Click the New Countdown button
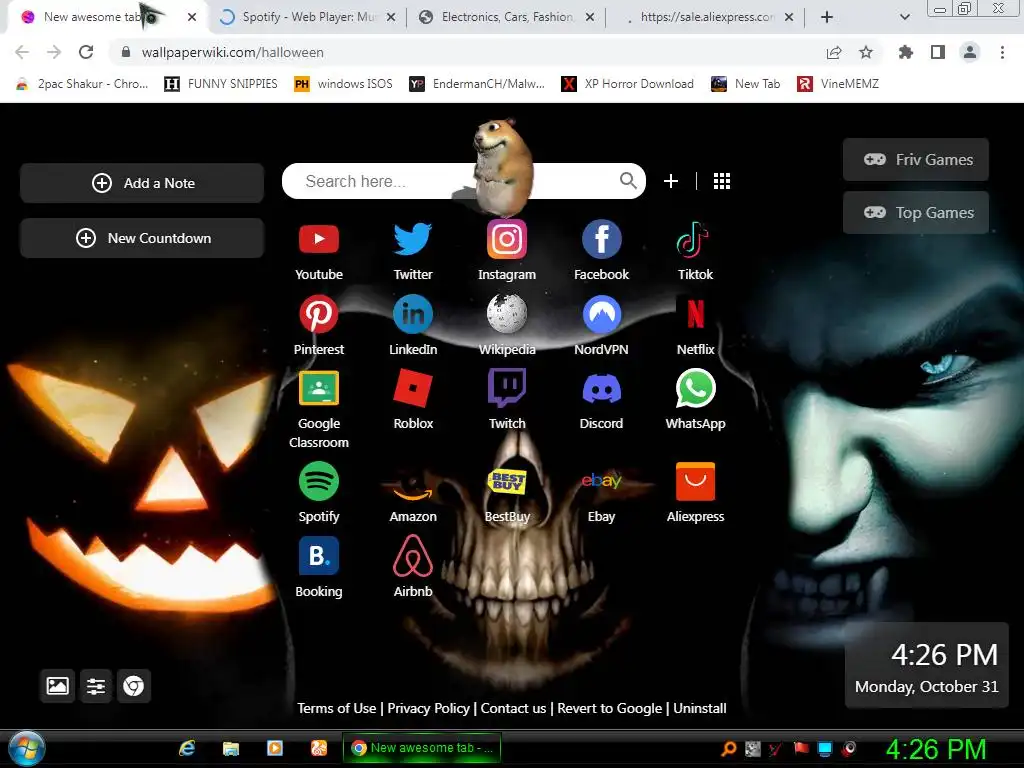Viewport: 1024px width, 768px height. 142,238
